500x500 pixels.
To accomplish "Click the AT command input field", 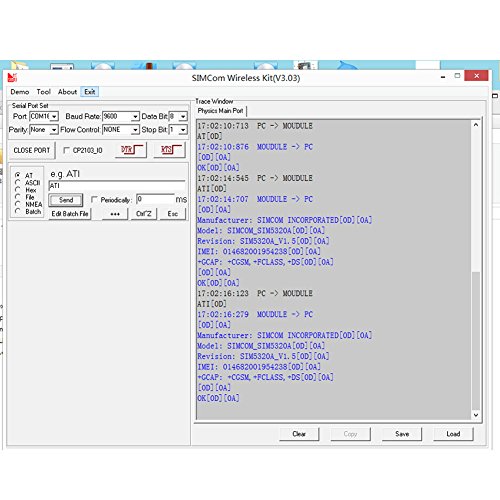I will pyautogui.click(x=117, y=186).
